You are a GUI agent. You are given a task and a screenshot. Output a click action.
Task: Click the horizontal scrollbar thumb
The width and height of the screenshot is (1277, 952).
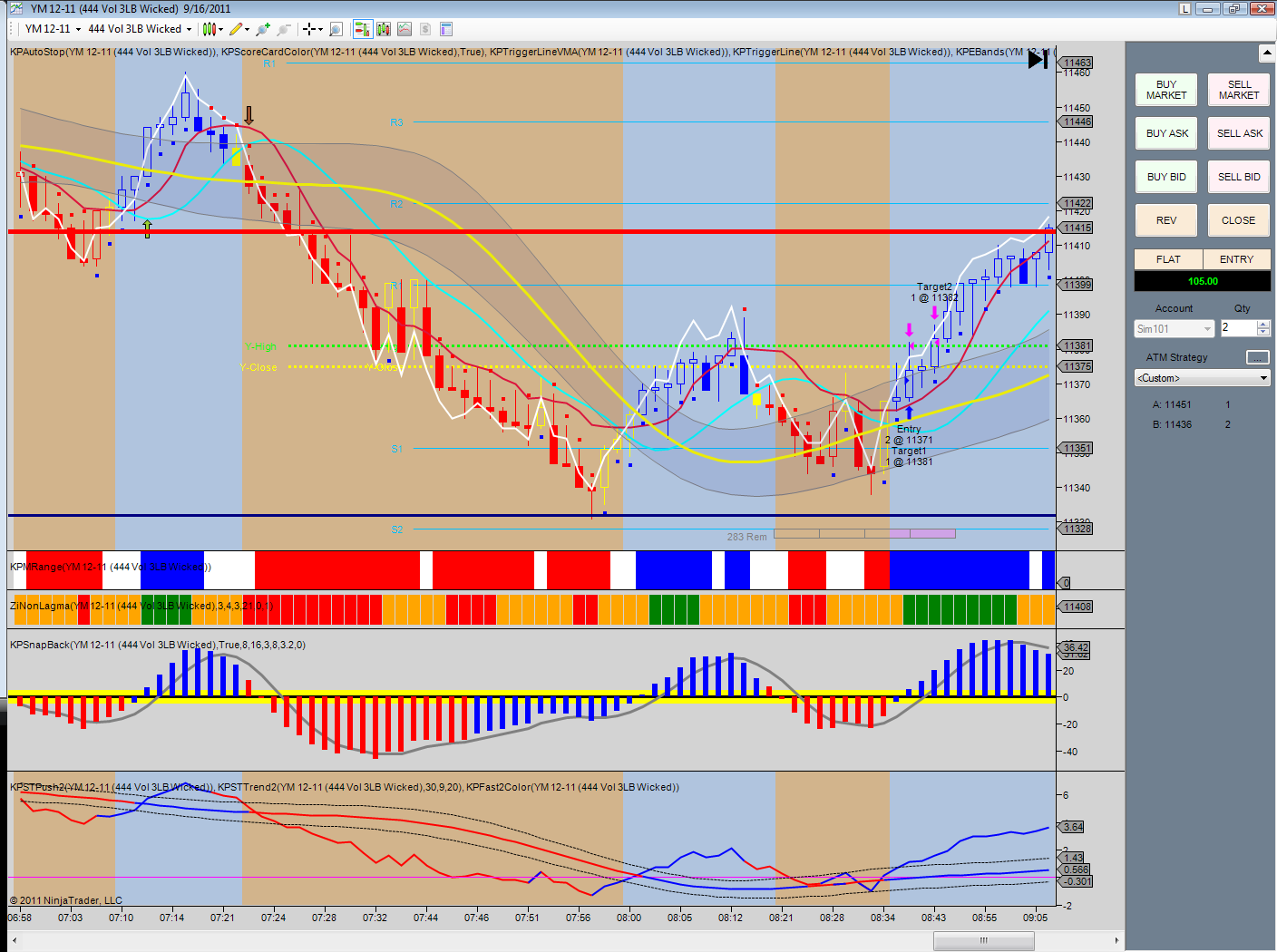983,941
